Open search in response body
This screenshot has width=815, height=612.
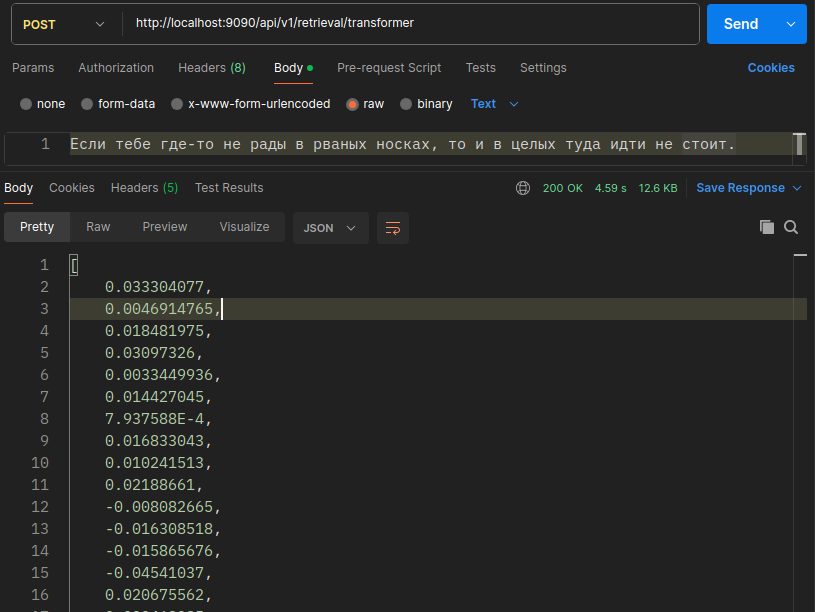coord(791,227)
